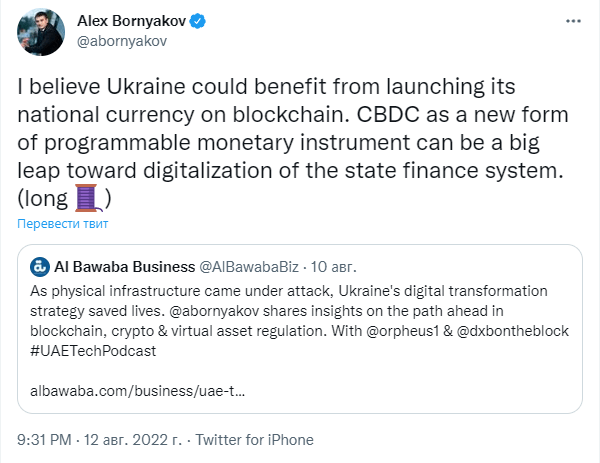Open the @orpheus1 mention
This screenshot has height=463, width=600.
(402, 331)
